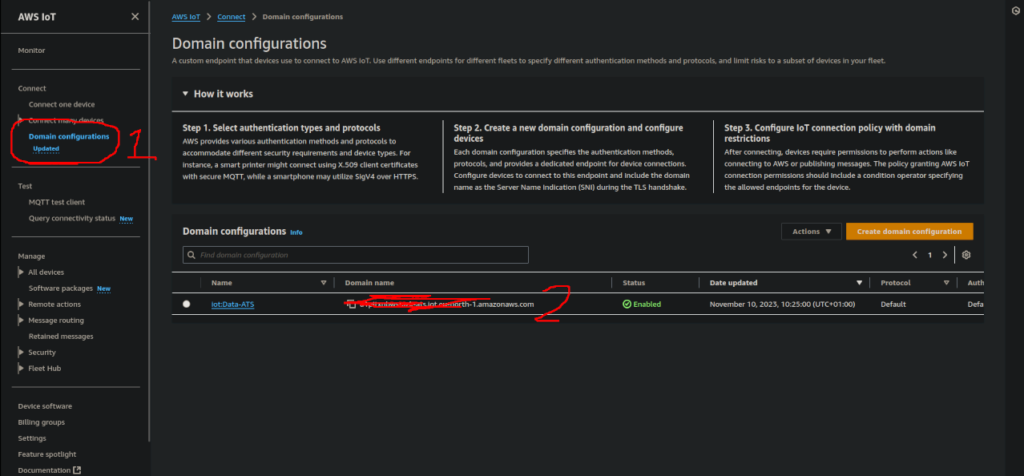This screenshot has height=476, width=1024.
Task: Expand Security in sidebar
Action: 21,353
